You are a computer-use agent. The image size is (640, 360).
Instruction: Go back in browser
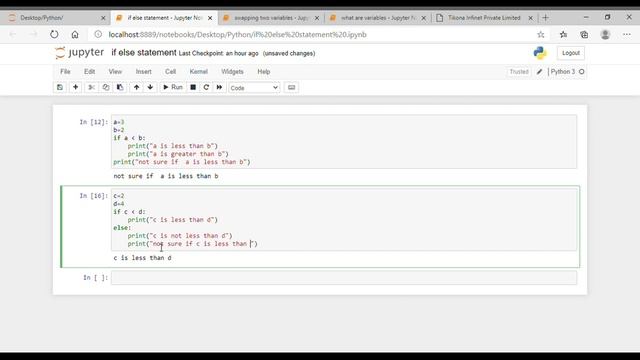click(13, 35)
